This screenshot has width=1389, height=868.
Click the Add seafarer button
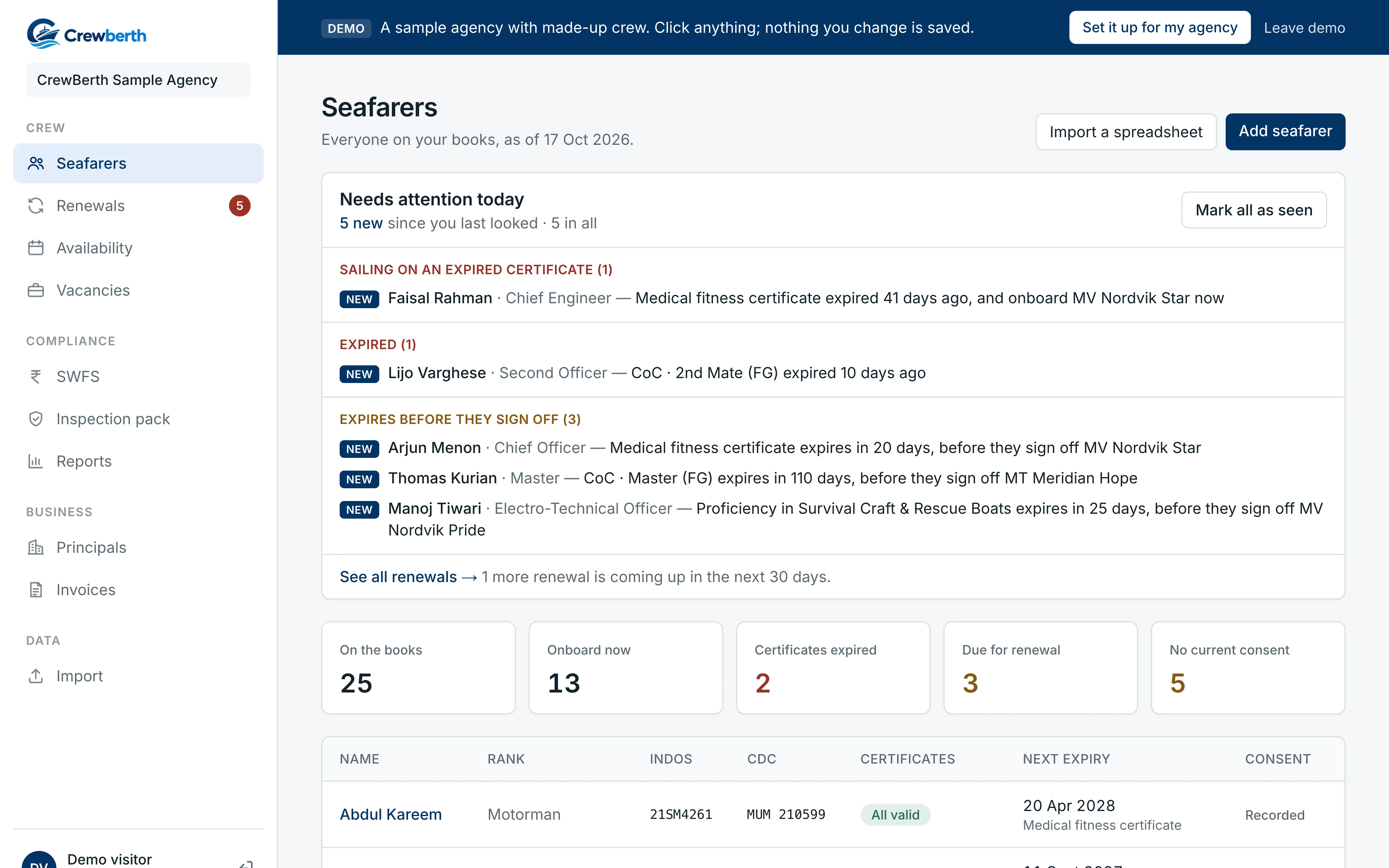pos(1285,132)
